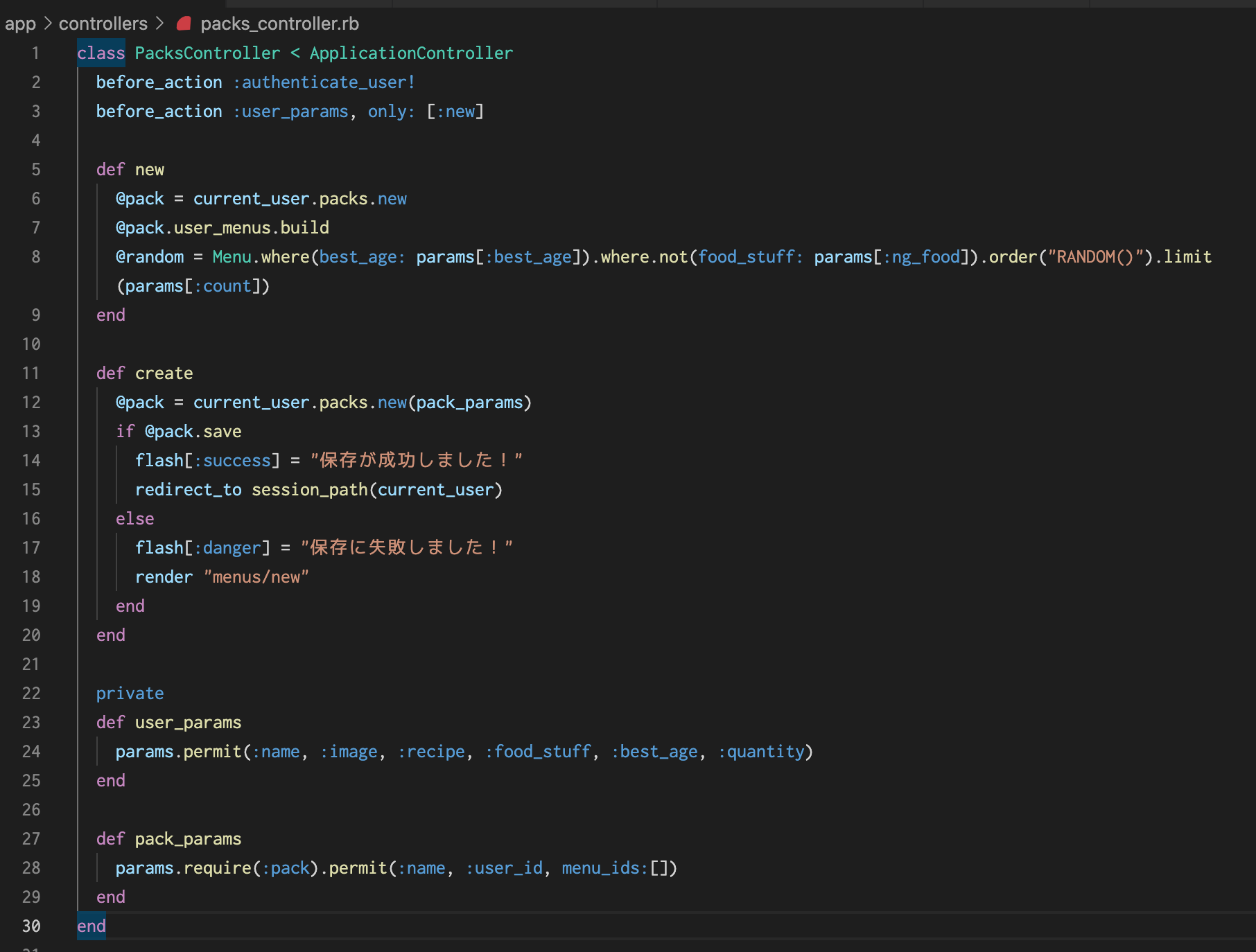The height and width of the screenshot is (952, 1256).
Task: Click '@pack.user_menus.build' on line 7
Action: pyautogui.click(x=223, y=228)
